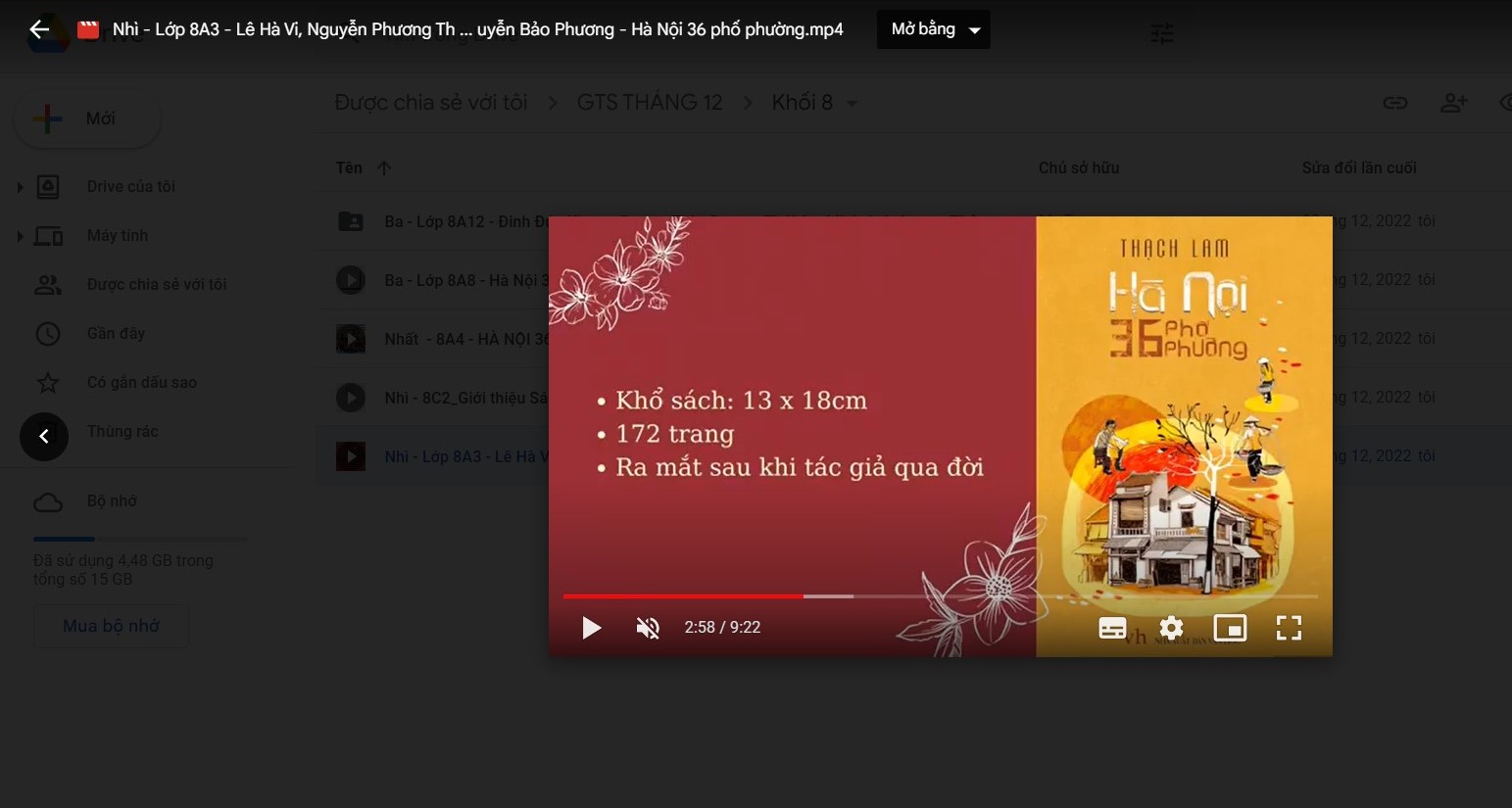Viewport: 1512px width, 808px height.
Task: Sort by 'Tên' column header
Action: coord(349,168)
